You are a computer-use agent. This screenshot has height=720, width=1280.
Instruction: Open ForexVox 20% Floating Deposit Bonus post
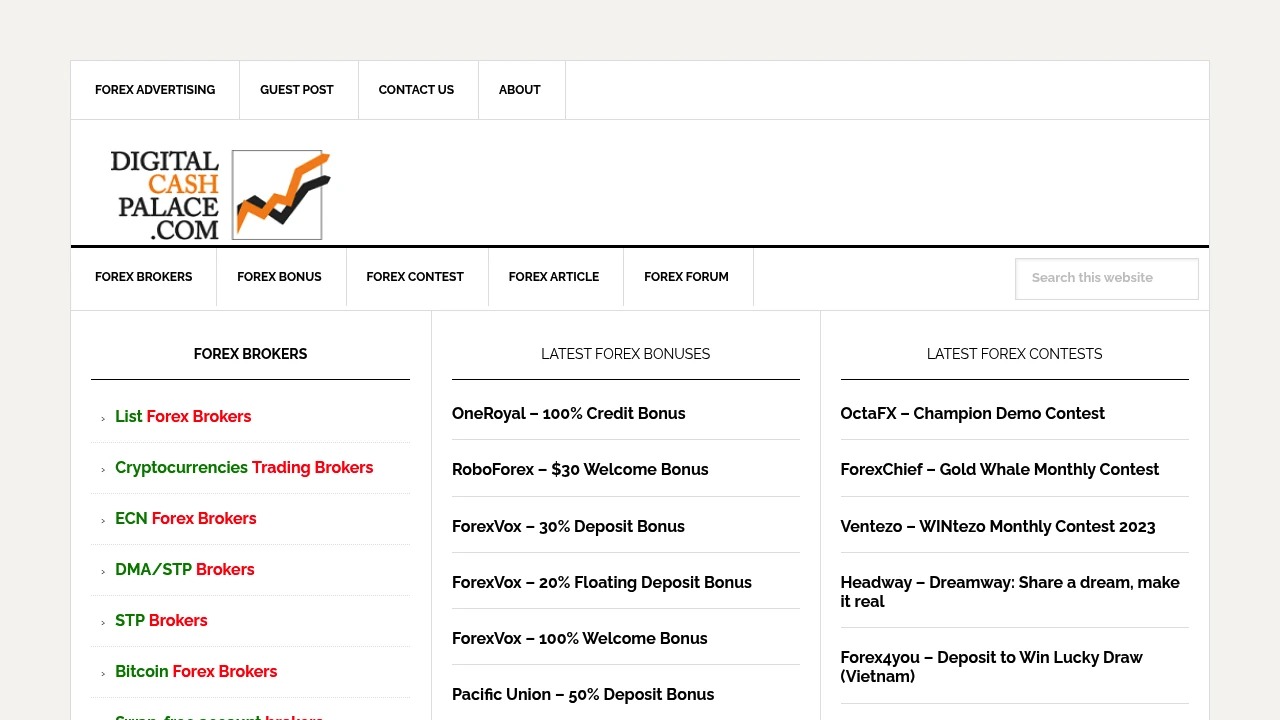pyautogui.click(x=602, y=583)
